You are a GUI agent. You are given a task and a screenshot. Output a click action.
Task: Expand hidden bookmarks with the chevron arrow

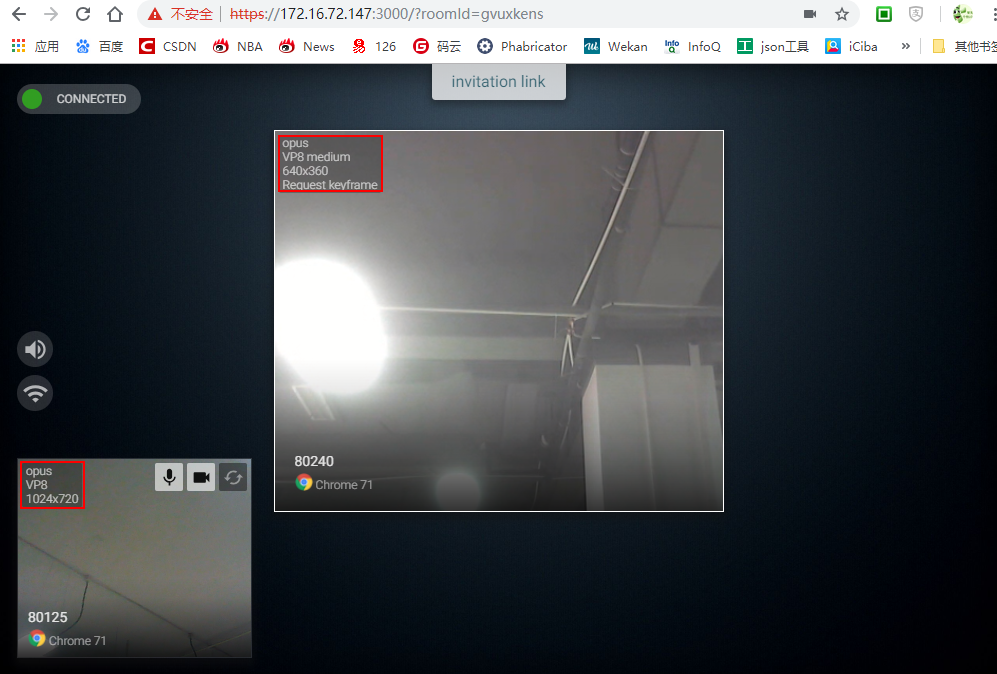click(906, 46)
